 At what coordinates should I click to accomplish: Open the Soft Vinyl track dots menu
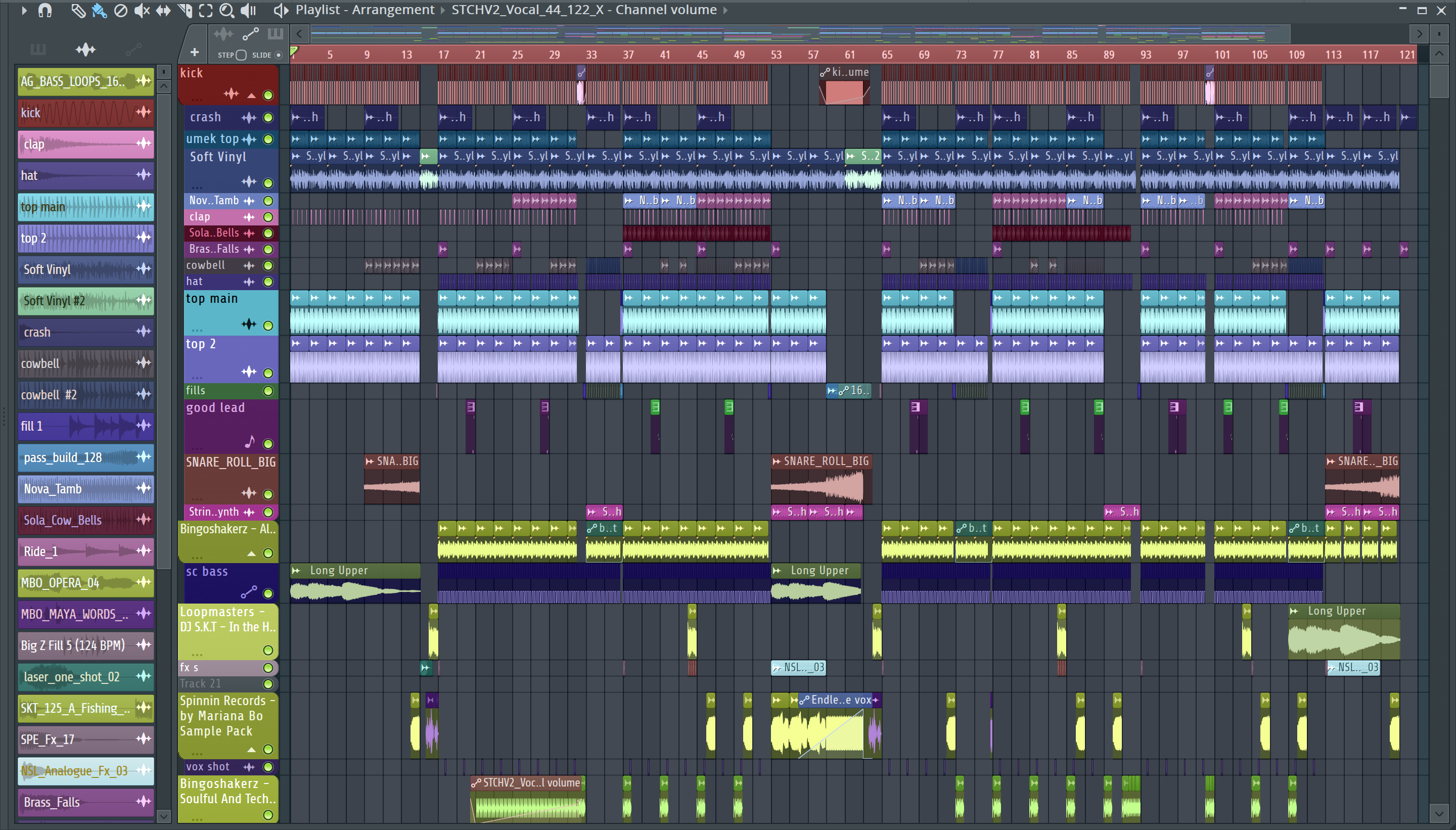(197, 187)
